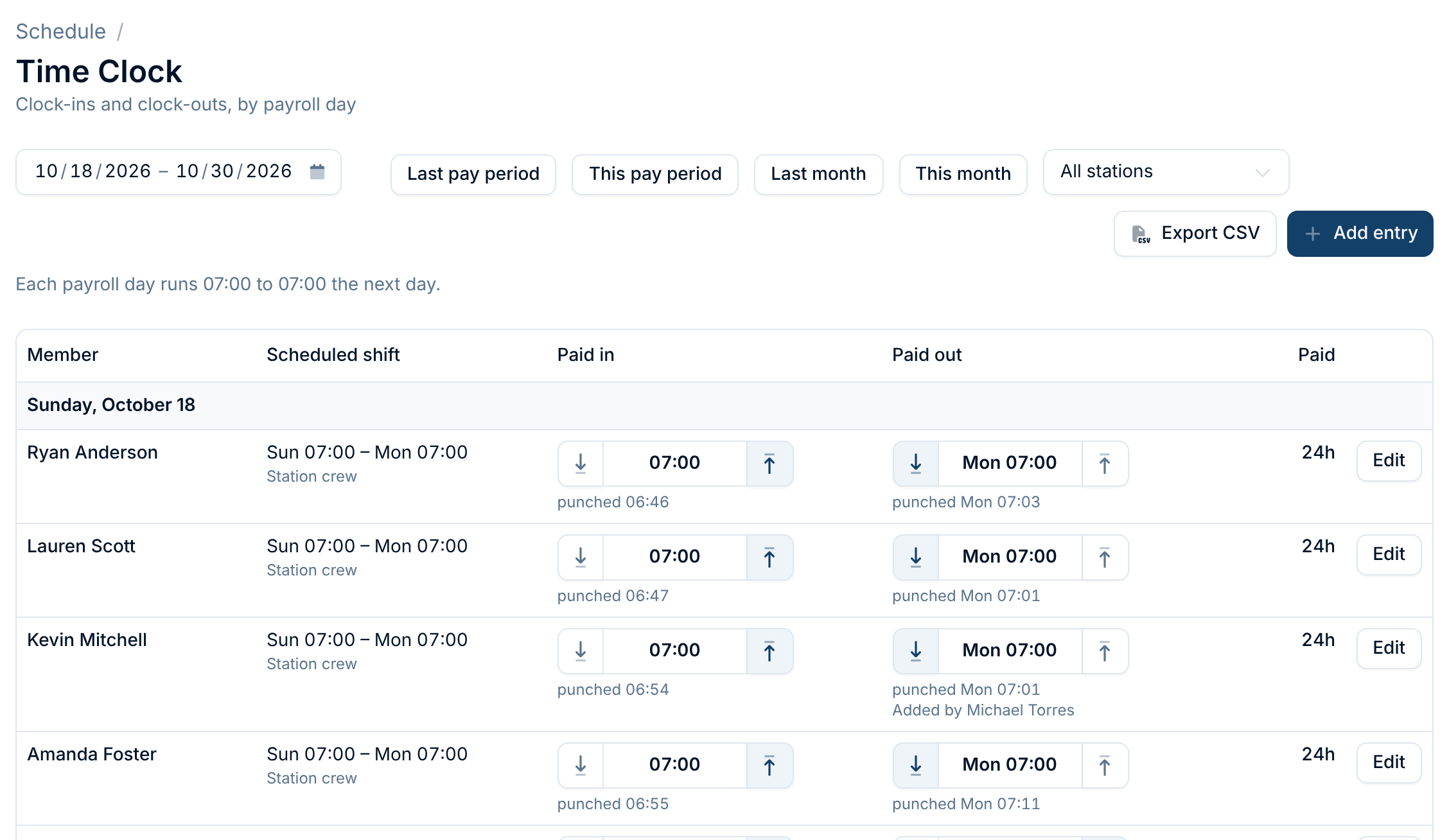Open the All stations dropdown

click(x=1166, y=172)
